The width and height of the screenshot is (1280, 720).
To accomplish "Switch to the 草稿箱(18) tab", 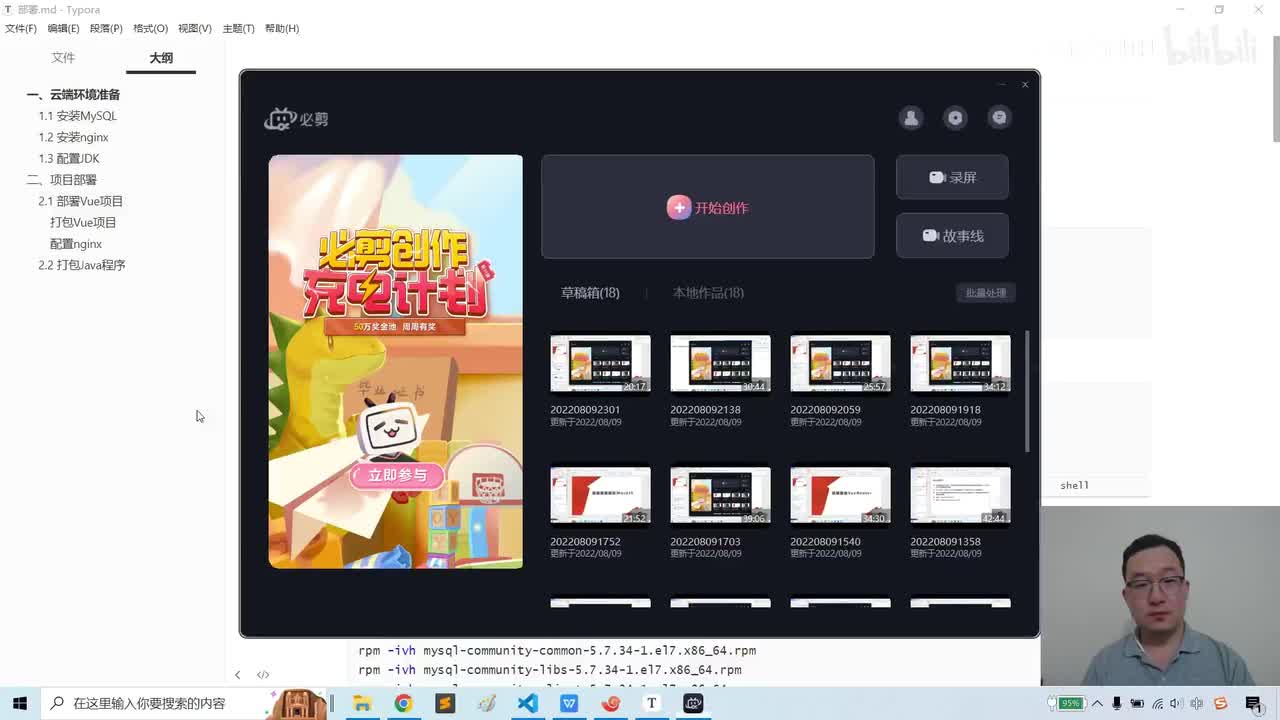I will (590, 293).
